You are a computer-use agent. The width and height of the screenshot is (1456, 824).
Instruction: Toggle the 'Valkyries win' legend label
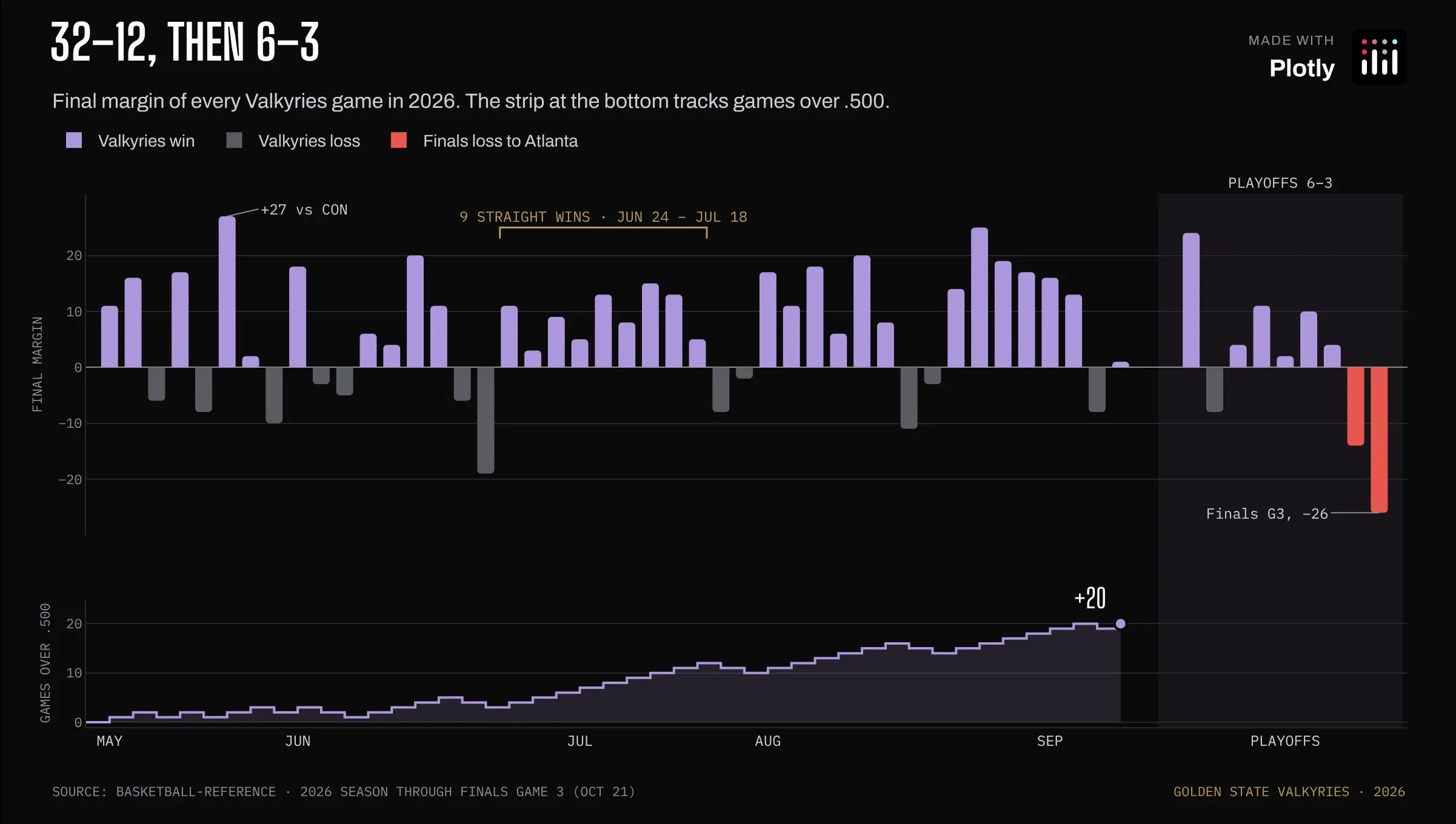[x=146, y=141]
